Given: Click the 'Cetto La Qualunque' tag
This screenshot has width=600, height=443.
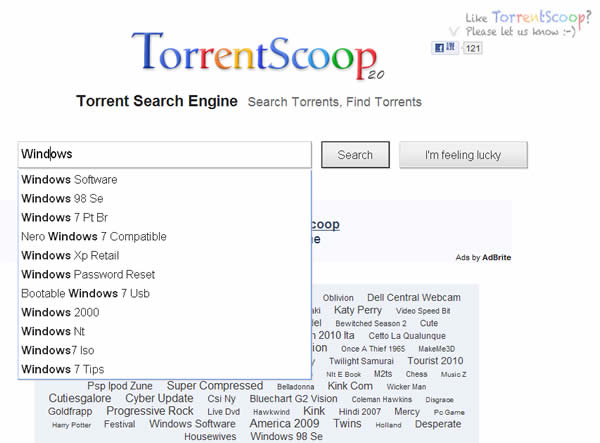Looking at the screenshot, I should 407,336.
